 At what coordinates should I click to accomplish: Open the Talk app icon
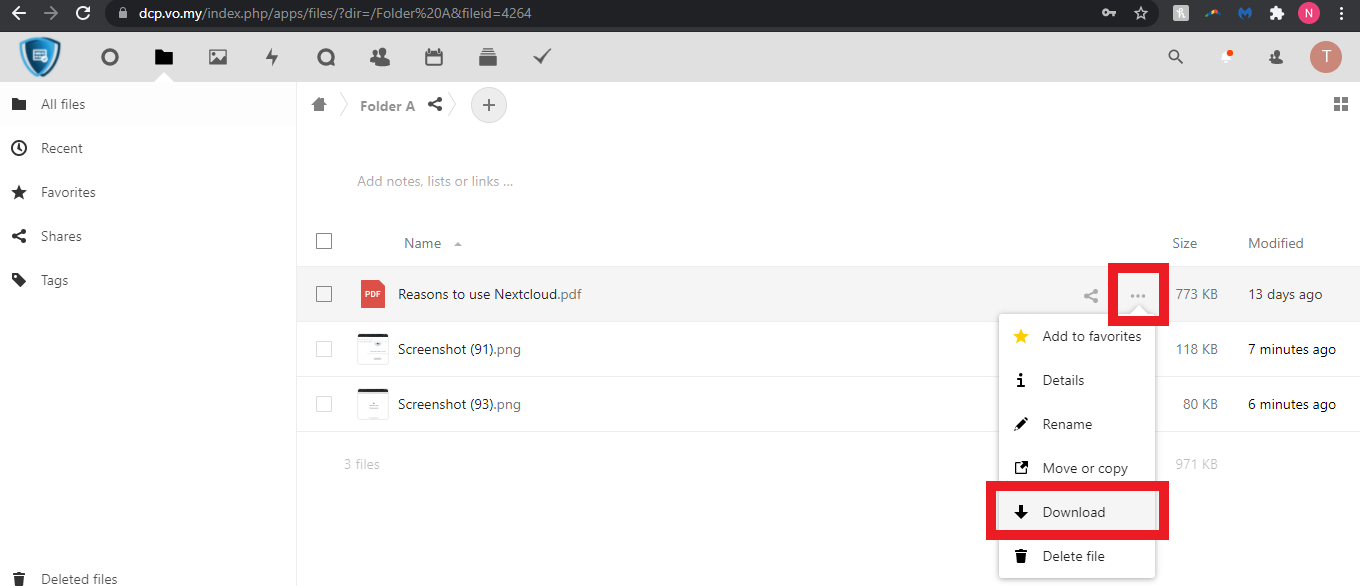(326, 57)
